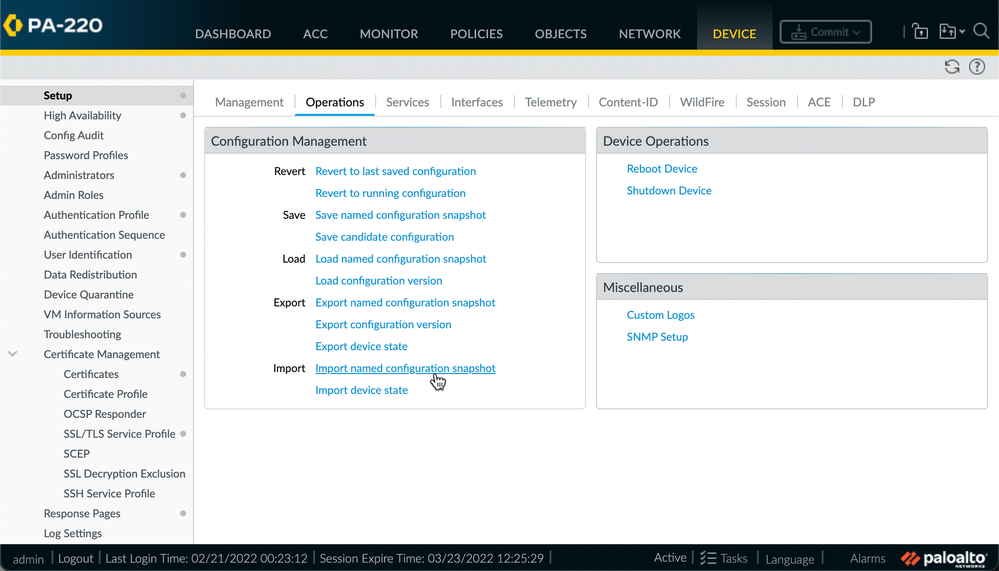Click the search magnifier icon
This screenshot has height=571, width=999.
coord(981,32)
